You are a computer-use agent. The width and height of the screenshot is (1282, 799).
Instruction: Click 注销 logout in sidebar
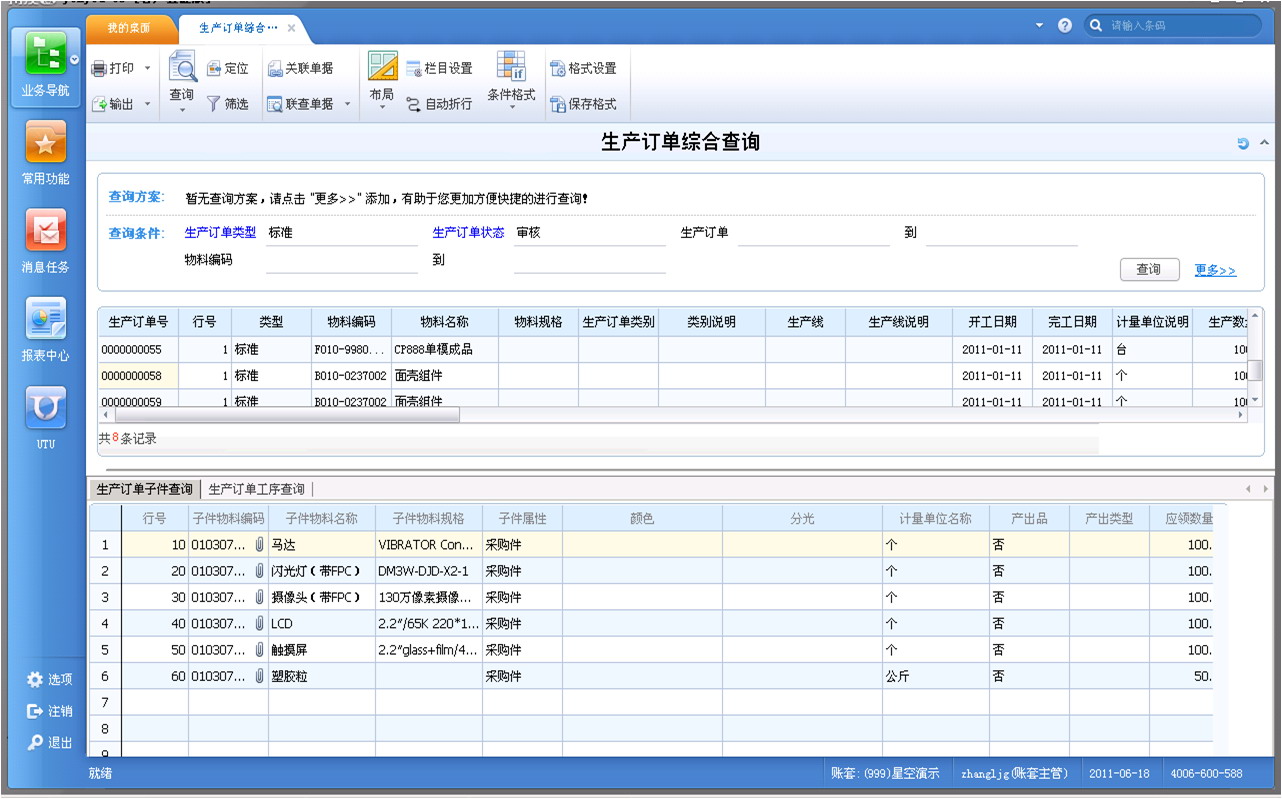(50, 712)
